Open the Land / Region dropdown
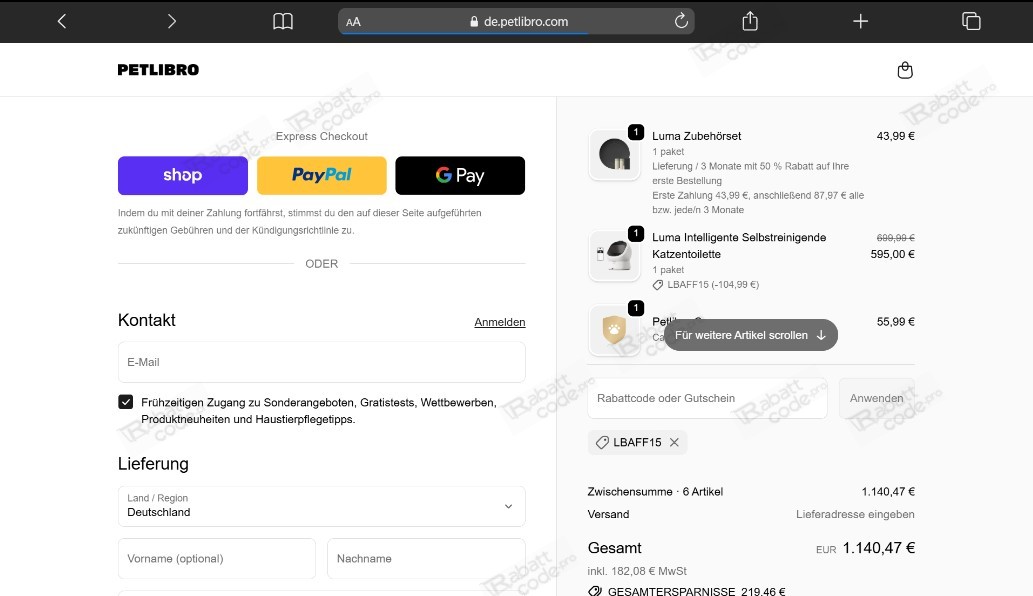The image size is (1033, 596). [321, 506]
